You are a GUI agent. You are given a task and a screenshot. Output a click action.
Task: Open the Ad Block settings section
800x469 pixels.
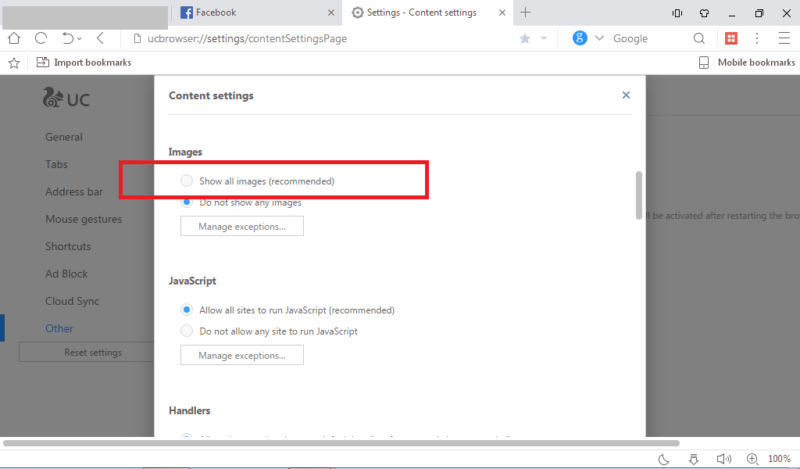(x=66, y=274)
